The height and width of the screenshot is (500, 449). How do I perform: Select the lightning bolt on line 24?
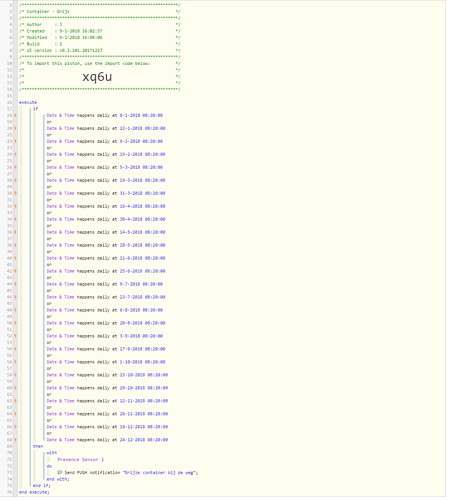pos(15,154)
